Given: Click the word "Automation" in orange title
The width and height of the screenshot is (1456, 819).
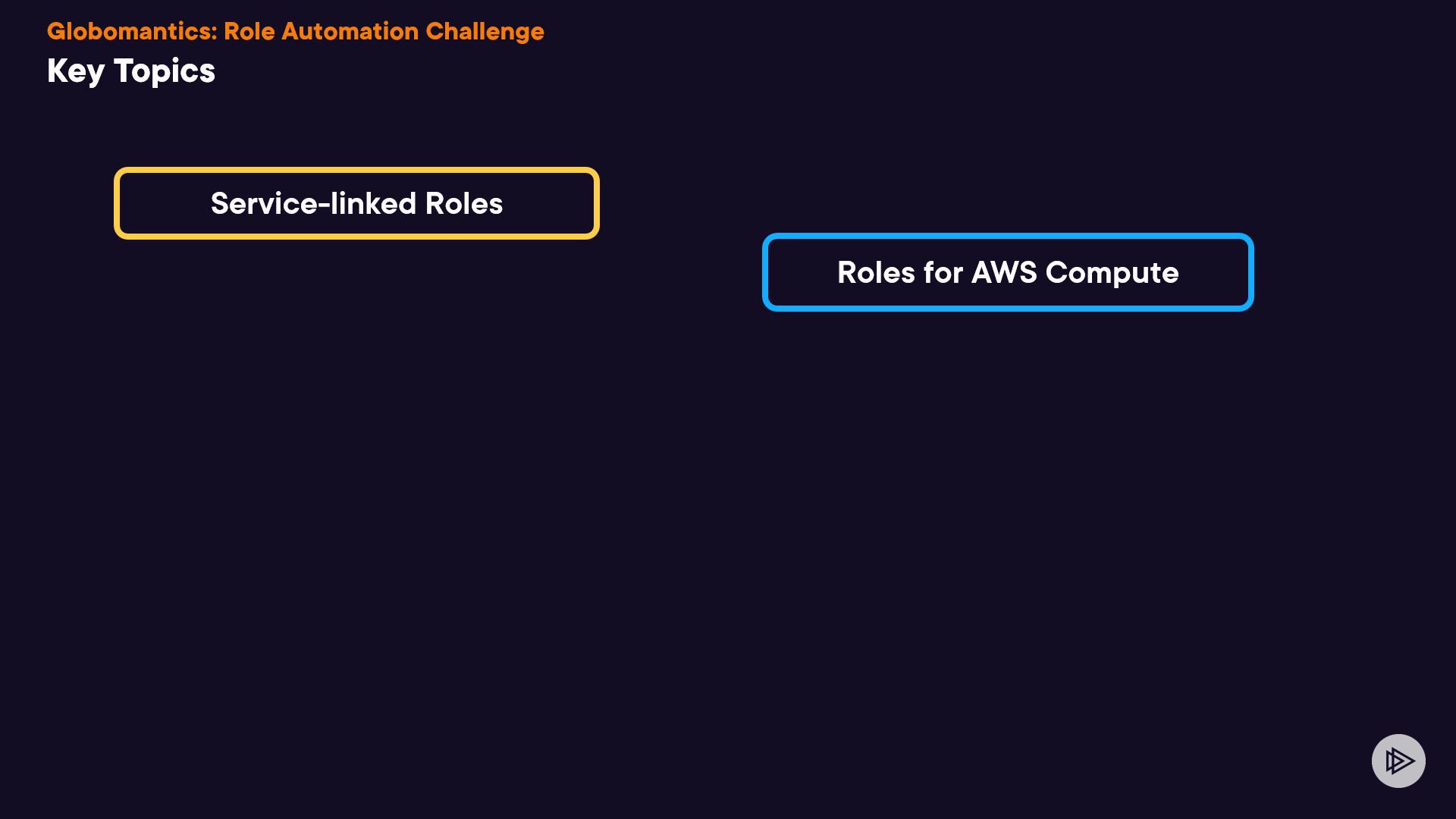Looking at the screenshot, I should 350,31.
